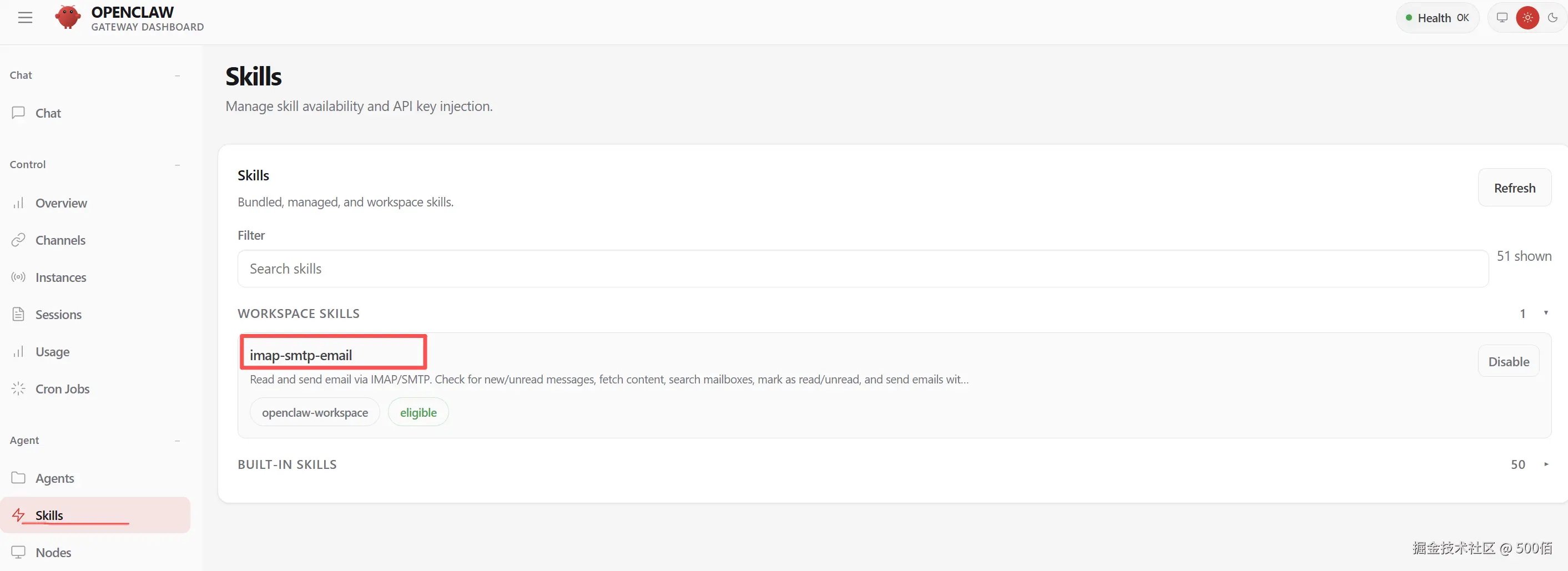Screen dimensions: 1568x571
Task: Refresh the skills list
Action: pos(1514,188)
